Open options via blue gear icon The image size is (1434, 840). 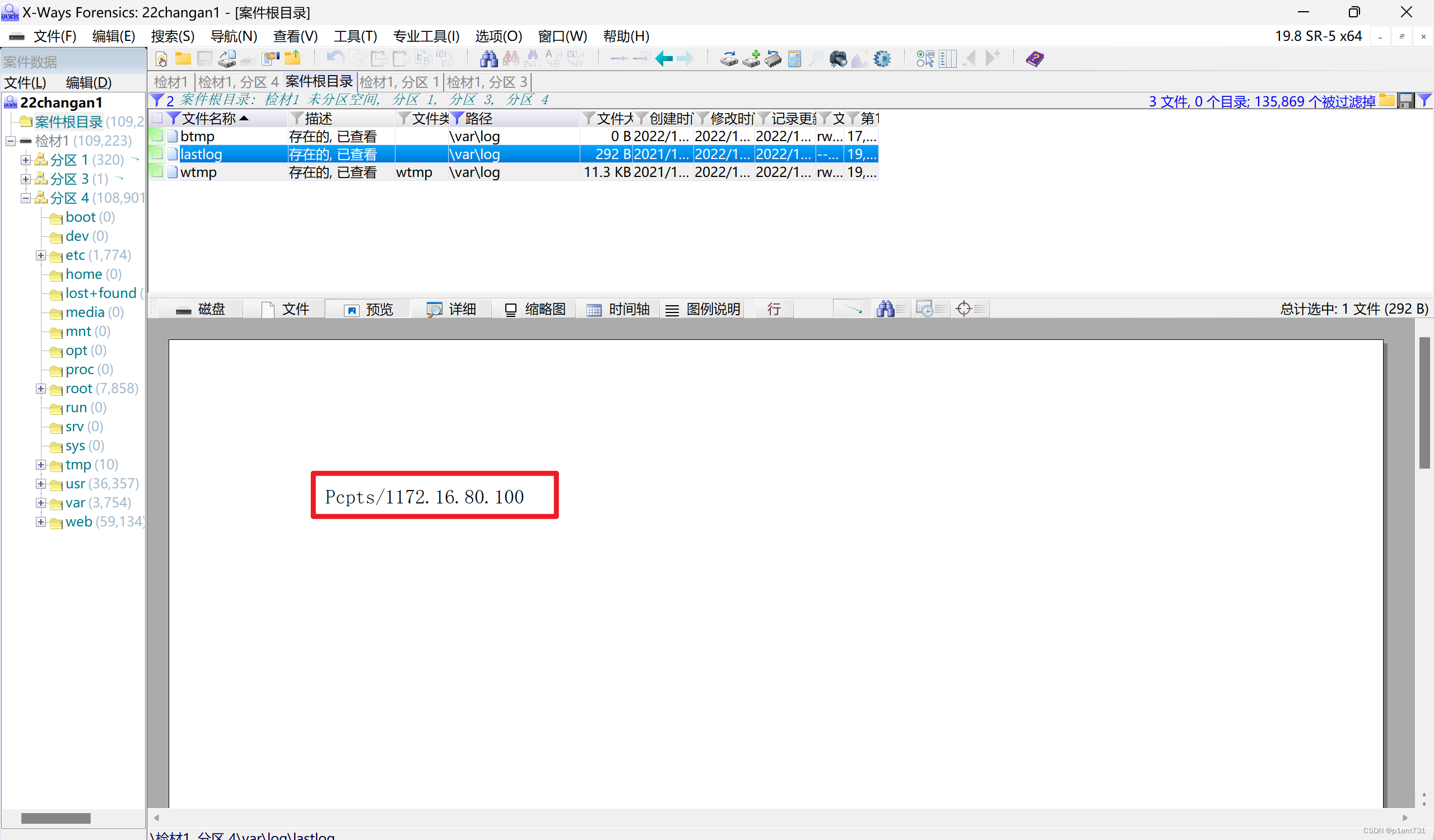pyautogui.click(x=882, y=59)
